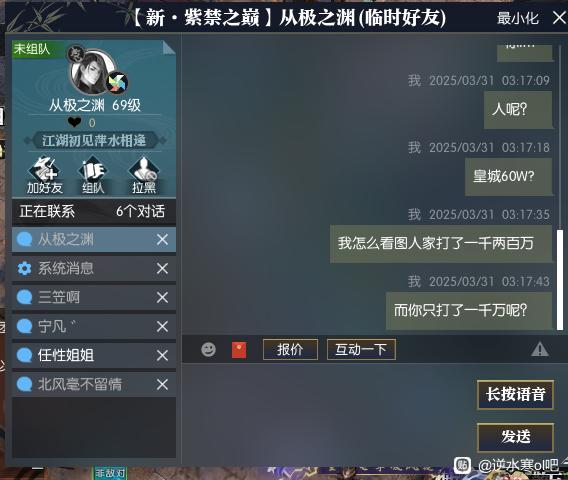Open the emoji smiley picker
The height and width of the screenshot is (480, 568).
click(x=208, y=350)
